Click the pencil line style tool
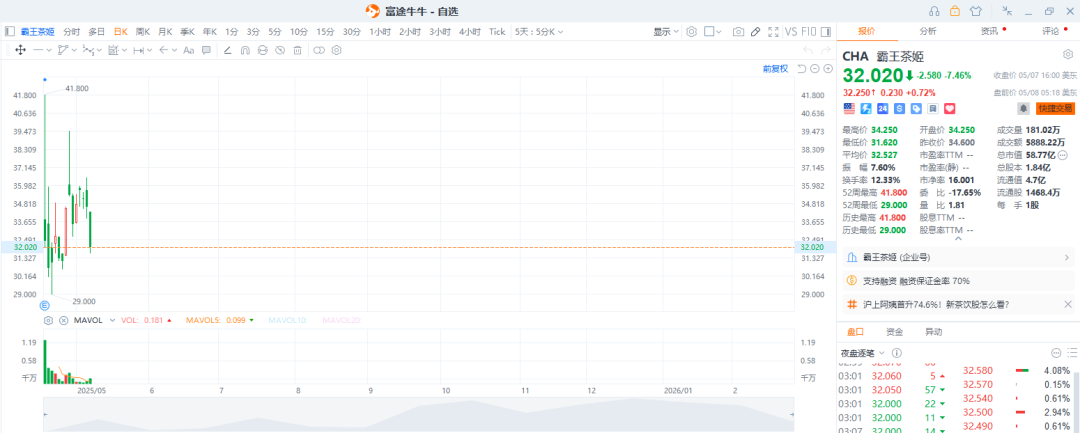This screenshot has width=1080, height=433. 228,50
